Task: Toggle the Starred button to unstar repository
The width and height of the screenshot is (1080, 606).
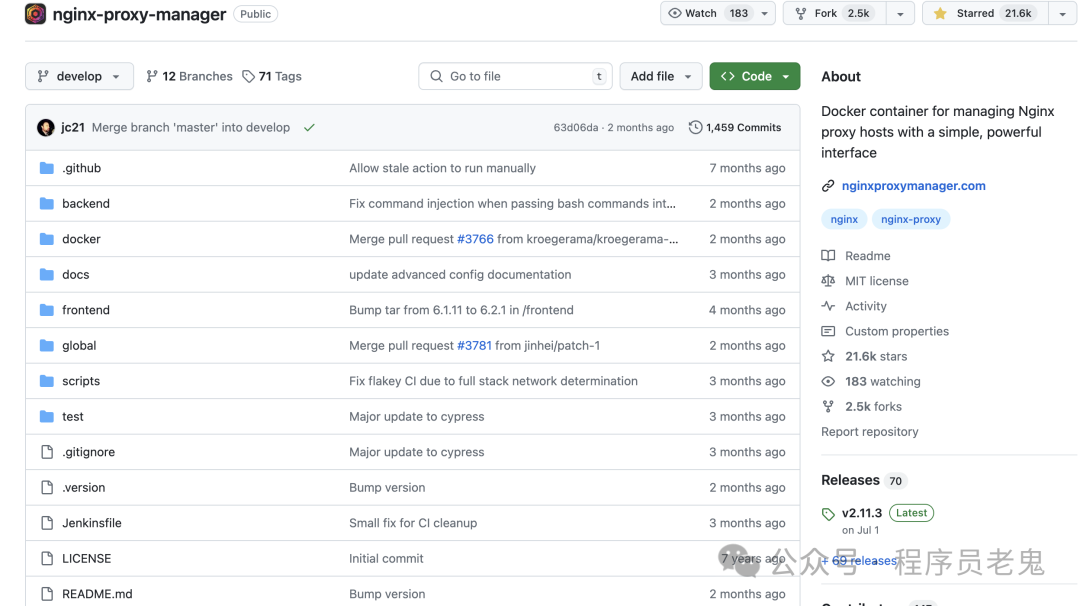Action: 986,13
